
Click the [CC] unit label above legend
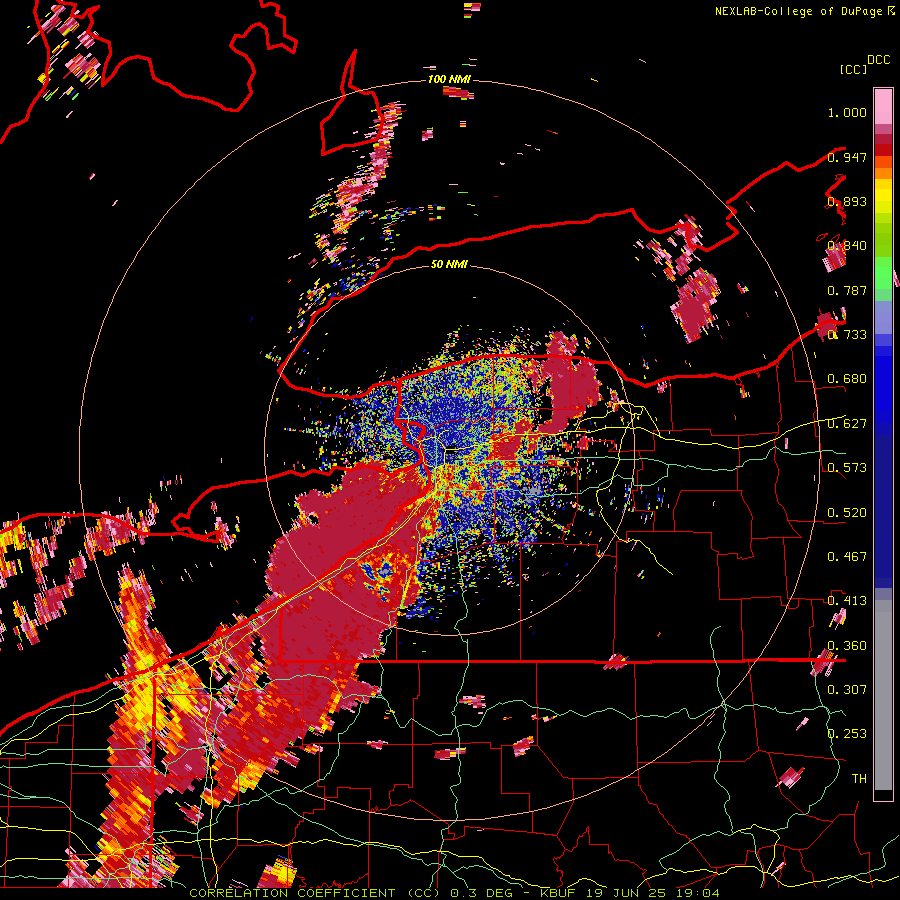click(x=853, y=69)
